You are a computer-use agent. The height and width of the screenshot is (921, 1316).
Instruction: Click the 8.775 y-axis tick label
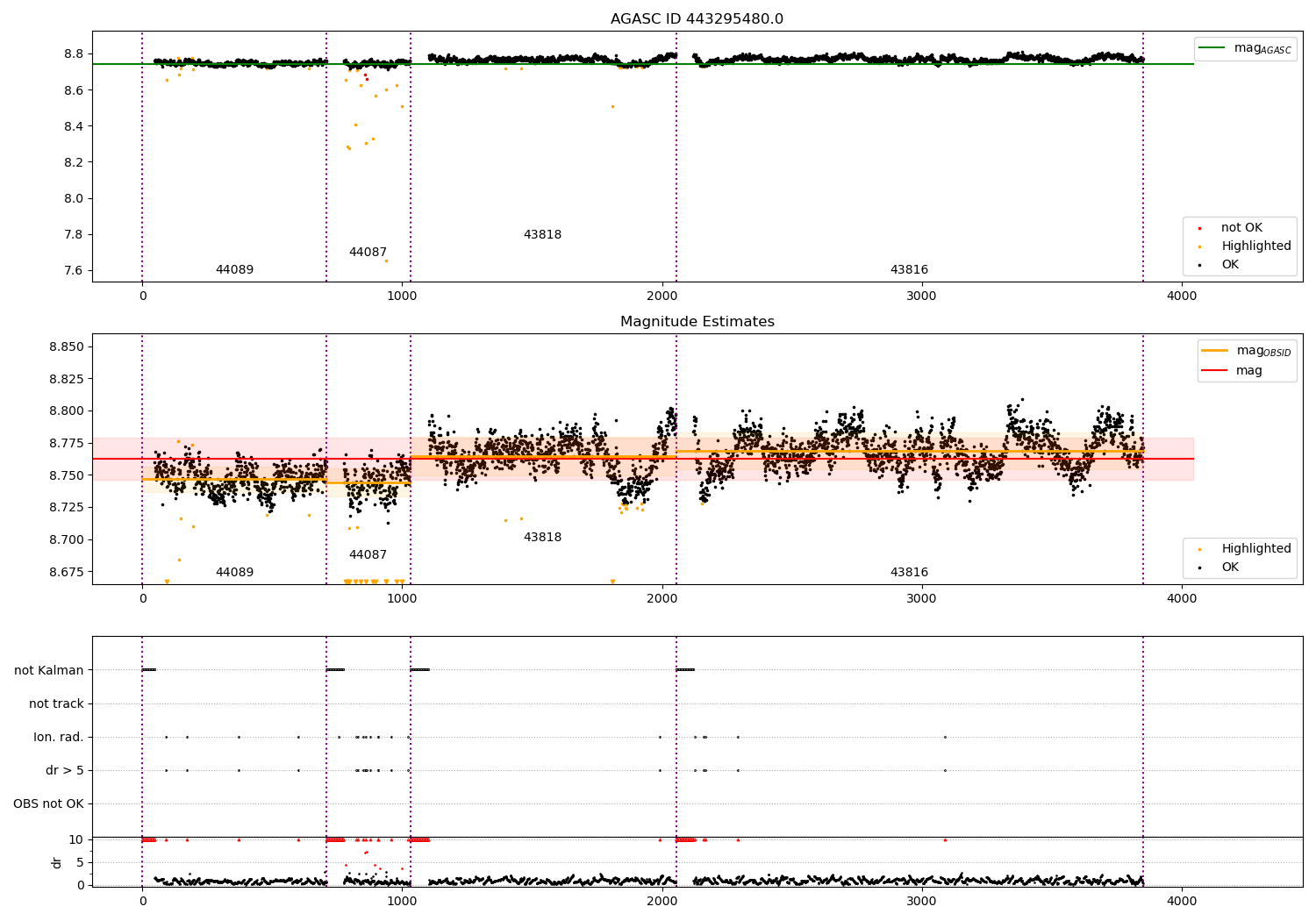[67, 444]
